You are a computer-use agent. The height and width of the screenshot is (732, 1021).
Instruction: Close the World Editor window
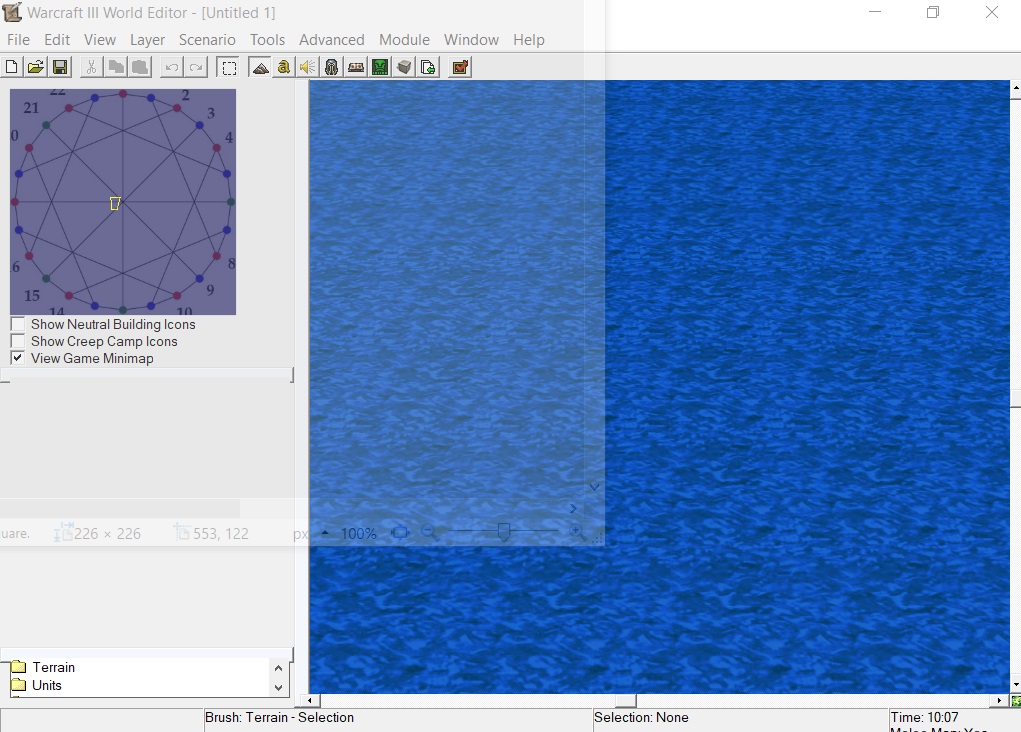992,12
